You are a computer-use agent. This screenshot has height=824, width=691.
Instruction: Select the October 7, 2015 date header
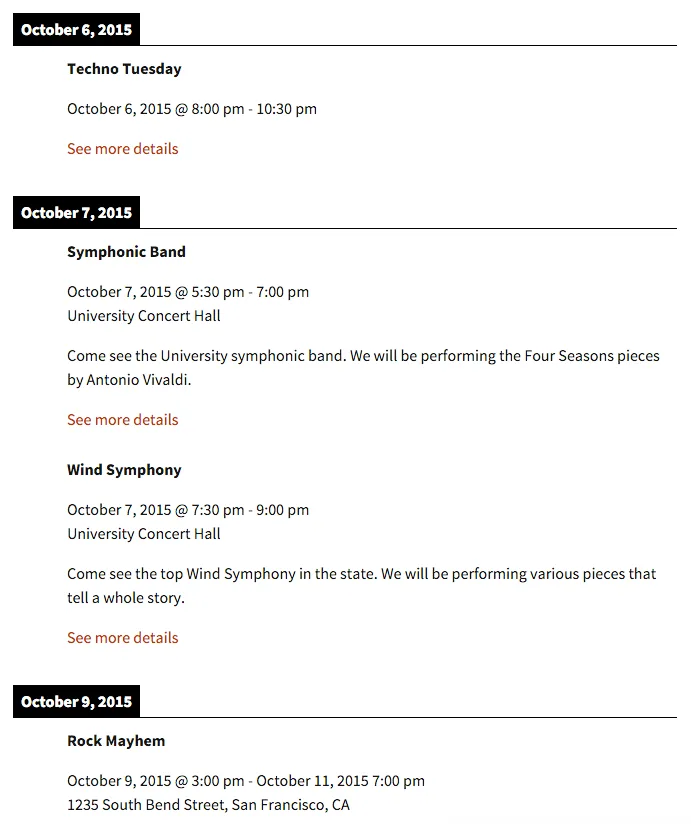pos(76,212)
